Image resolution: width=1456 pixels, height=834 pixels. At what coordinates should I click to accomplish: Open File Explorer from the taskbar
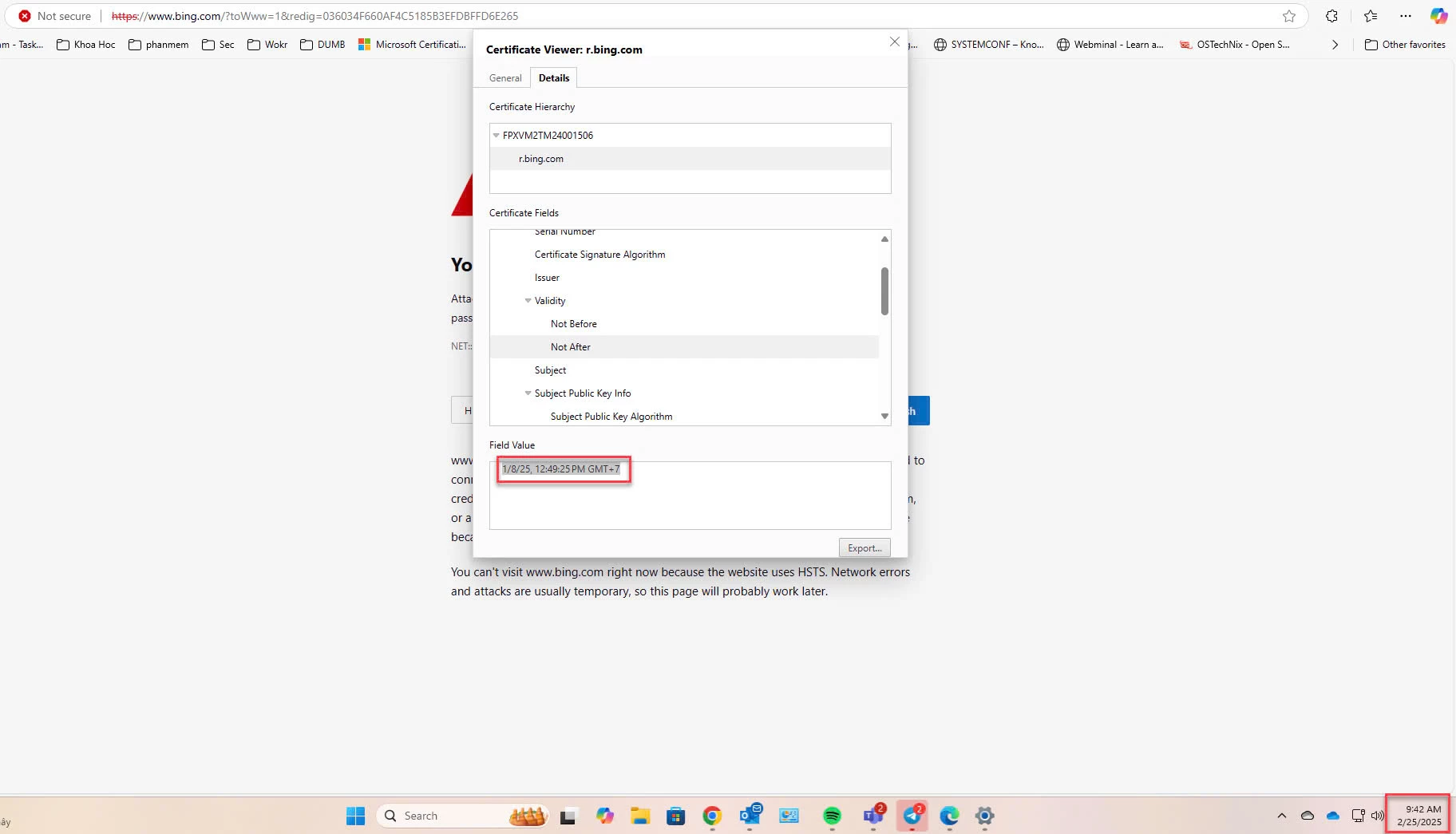[x=640, y=816]
